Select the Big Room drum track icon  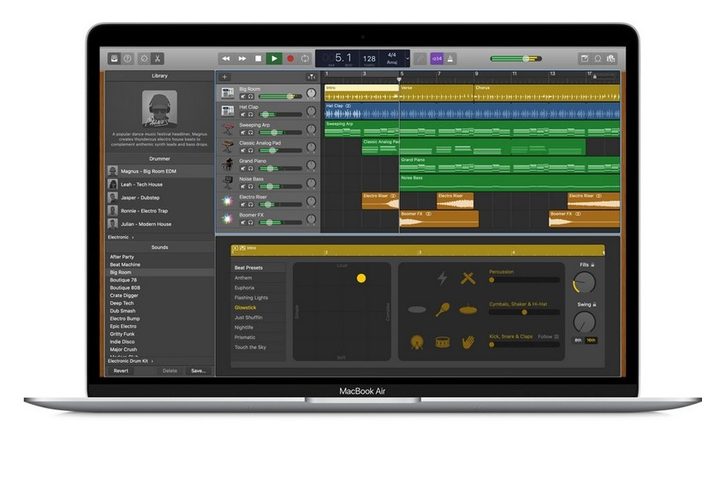tap(227, 93)
